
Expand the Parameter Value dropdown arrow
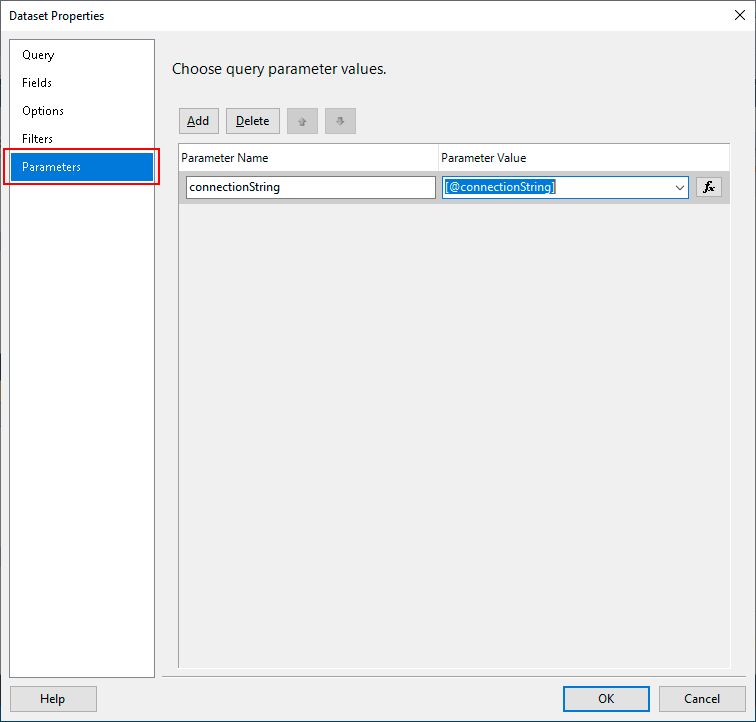pos(680,188)
